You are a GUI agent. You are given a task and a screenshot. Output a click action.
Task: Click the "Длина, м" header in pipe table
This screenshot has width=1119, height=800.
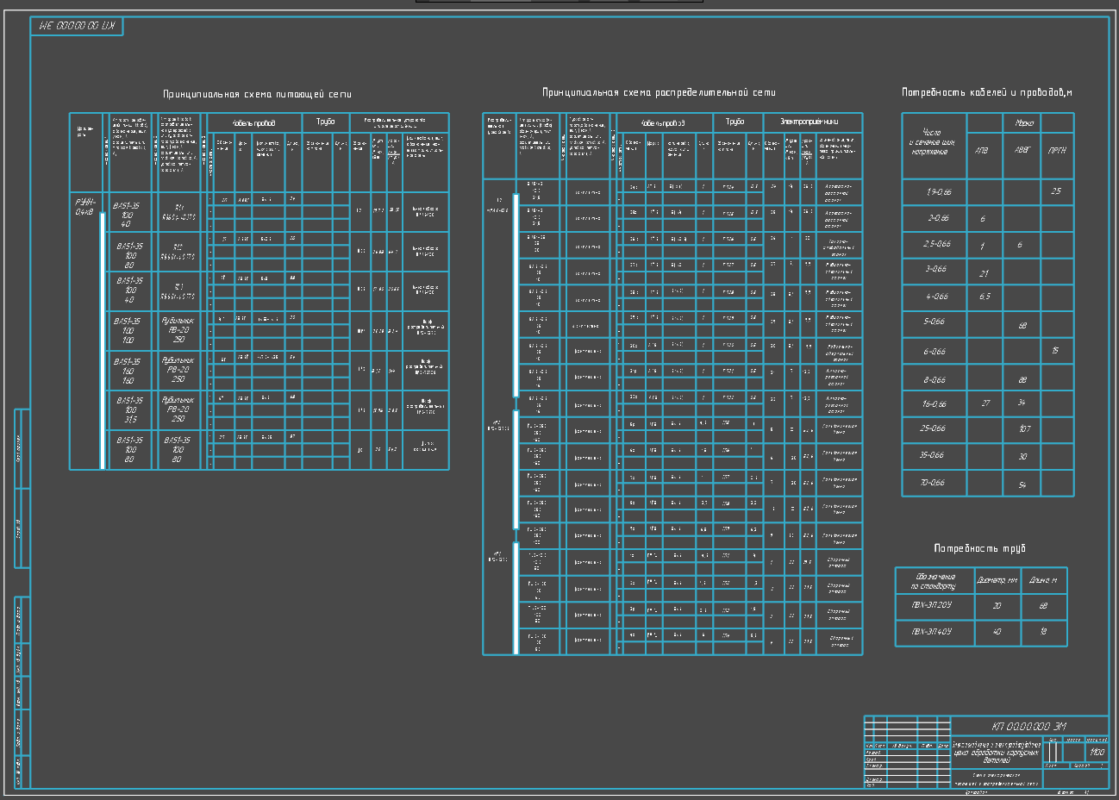(1043, 581)
